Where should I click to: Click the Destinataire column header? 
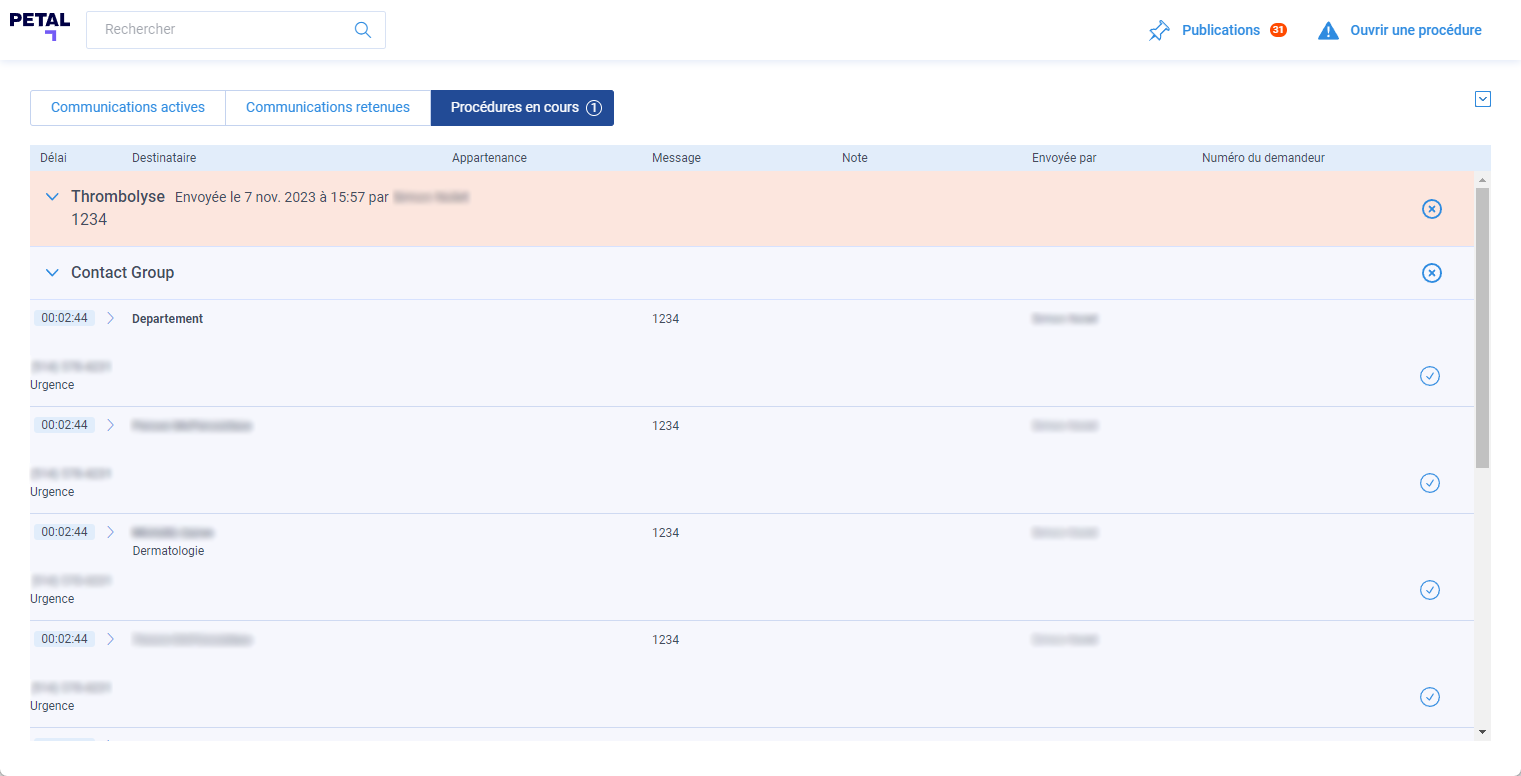(x=164, y=158)
